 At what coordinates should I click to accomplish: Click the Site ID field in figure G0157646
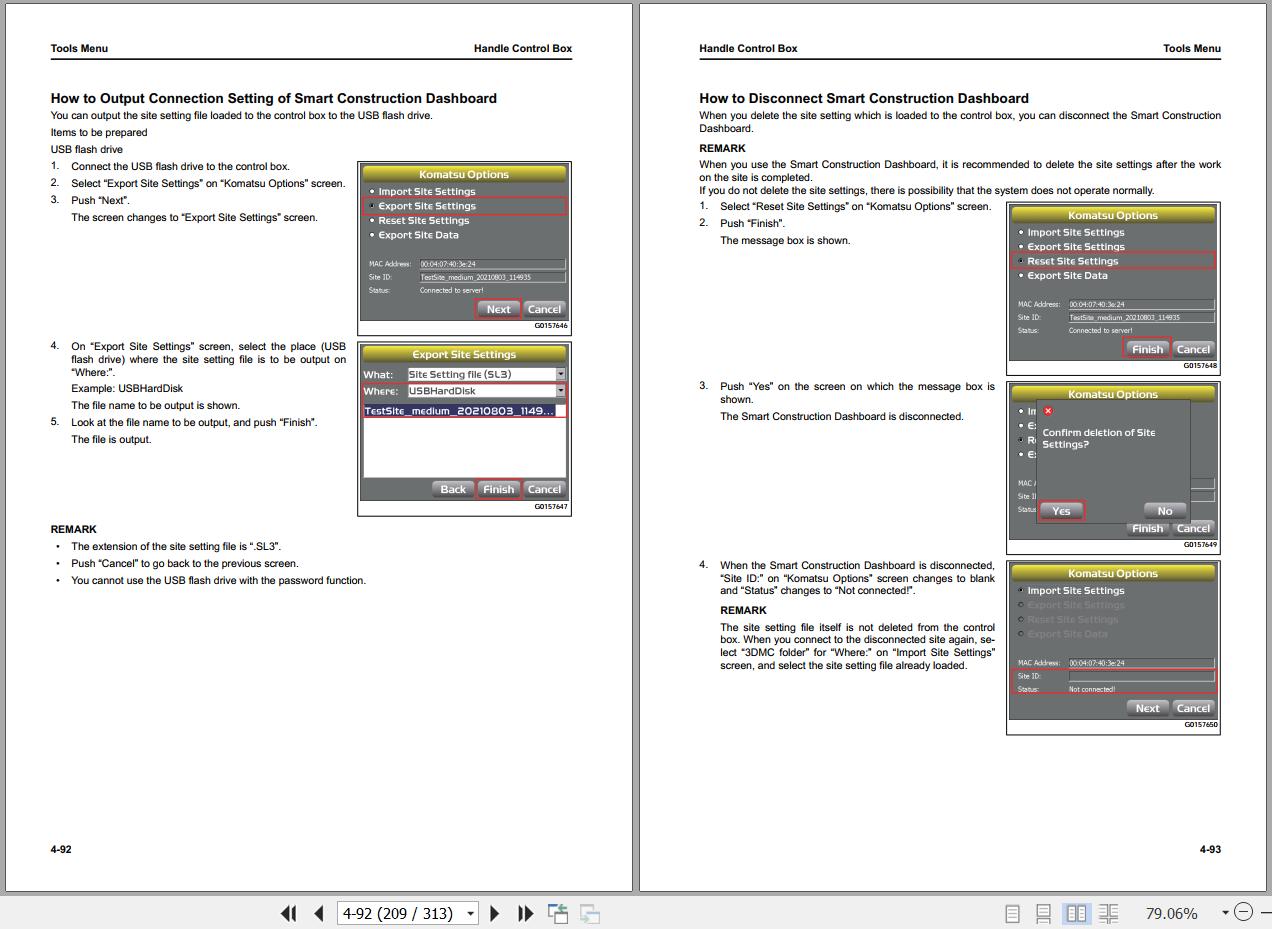pos(492,277)
